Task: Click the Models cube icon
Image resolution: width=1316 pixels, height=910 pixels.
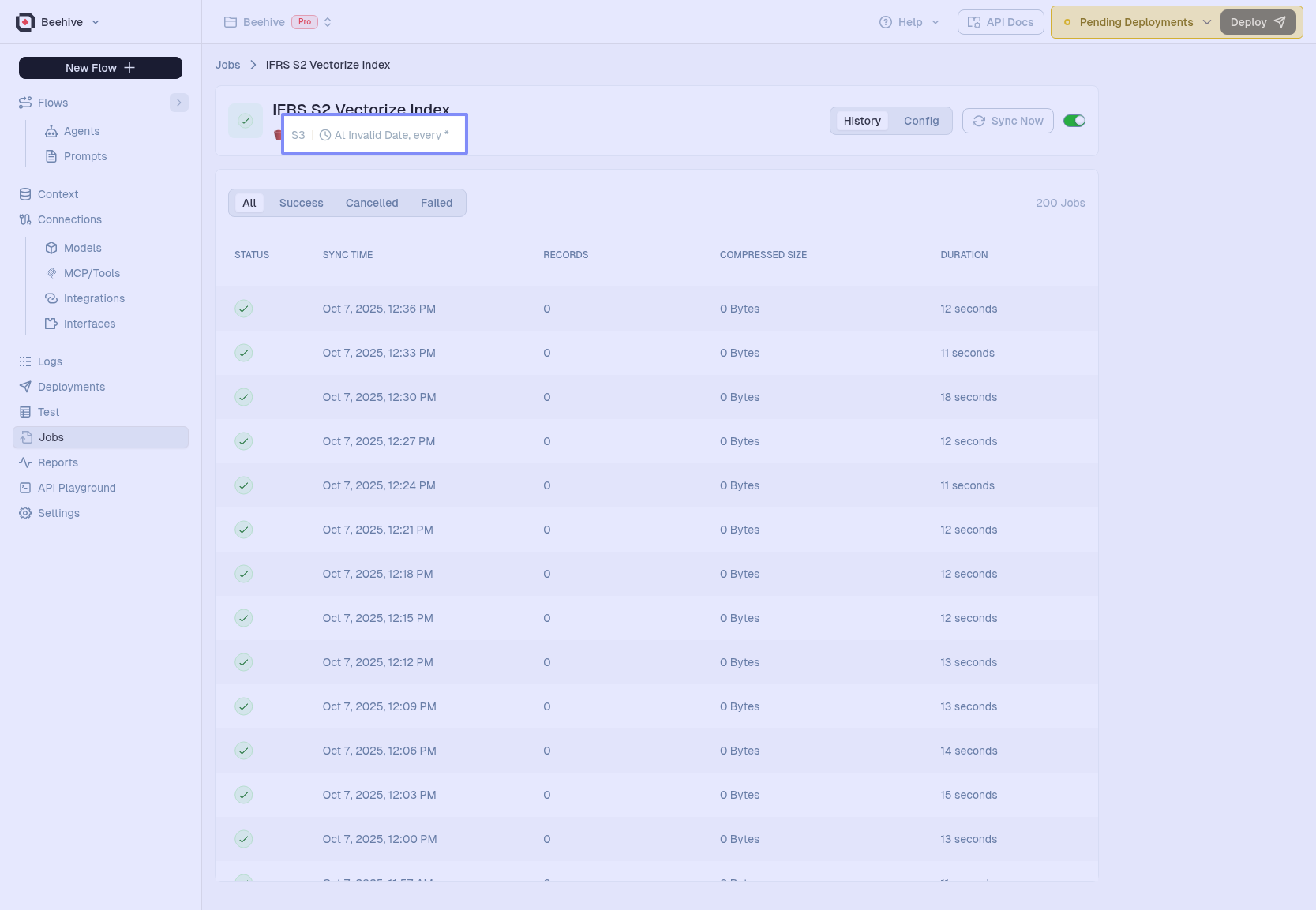Action: point(51,248)
